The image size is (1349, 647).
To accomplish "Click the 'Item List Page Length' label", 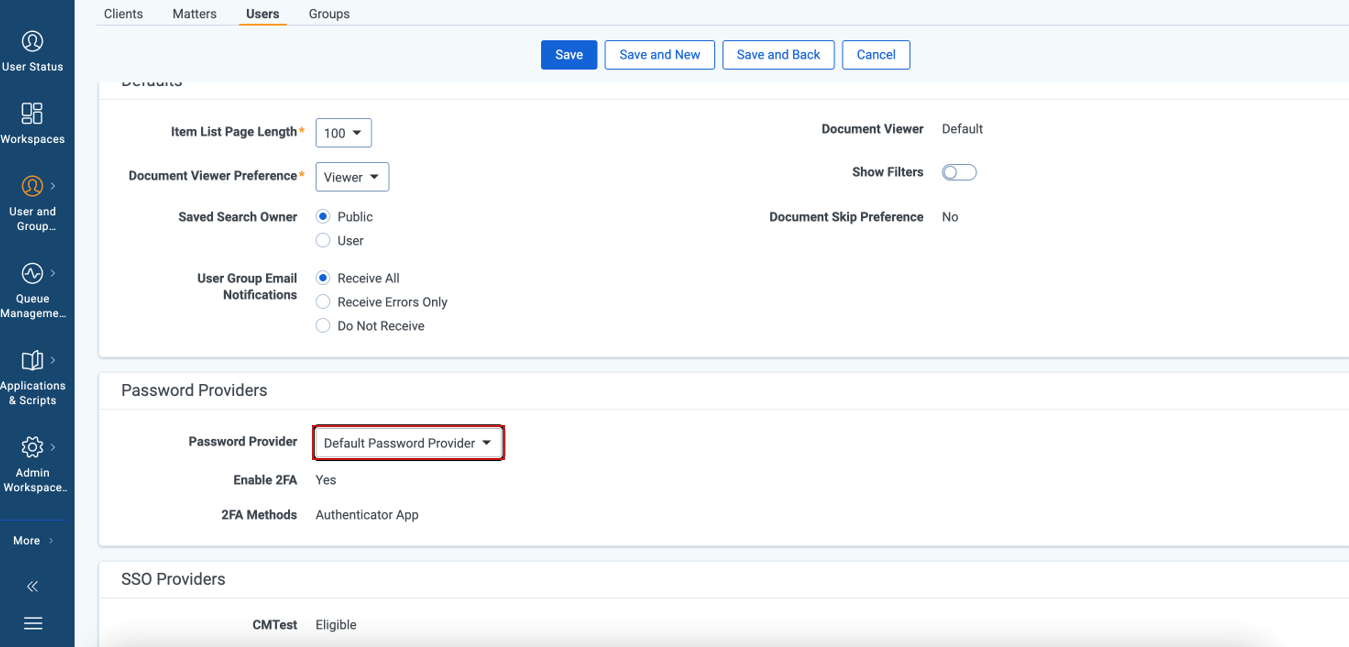I will [235, 132].
